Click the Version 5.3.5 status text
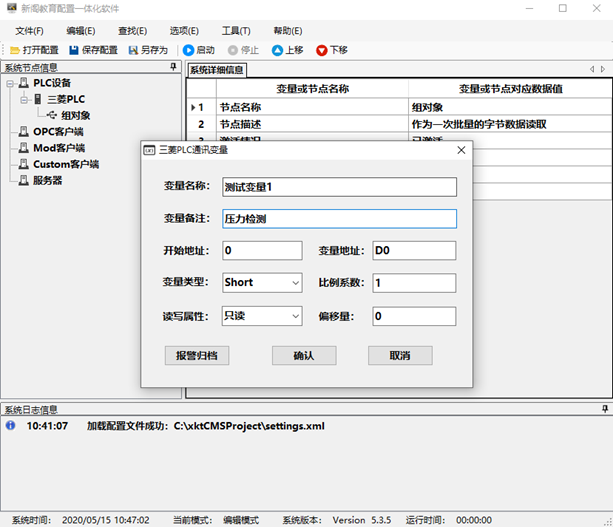The height and width of the screenshot is (527, 613). click(362, 520)
